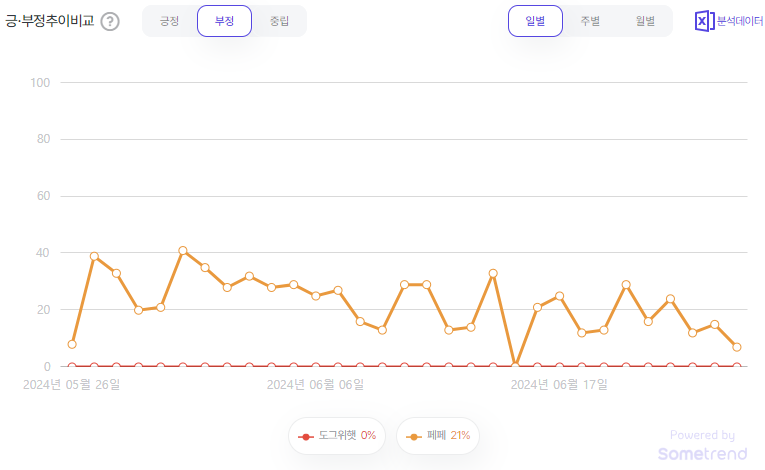Viewport: 765px width, 470px height.
Task: Click the orange point touching zero
Action: coord(515,365)
